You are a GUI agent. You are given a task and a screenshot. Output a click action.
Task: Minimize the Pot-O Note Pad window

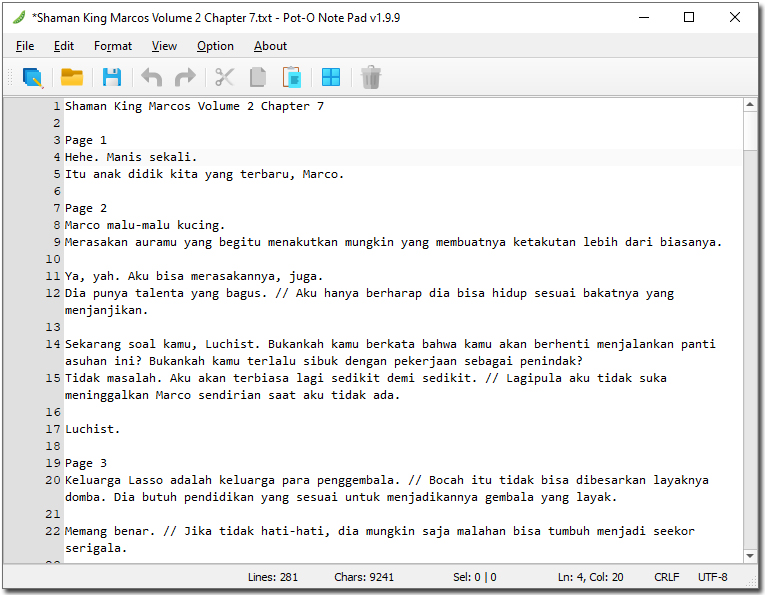[x=644, y=18]
